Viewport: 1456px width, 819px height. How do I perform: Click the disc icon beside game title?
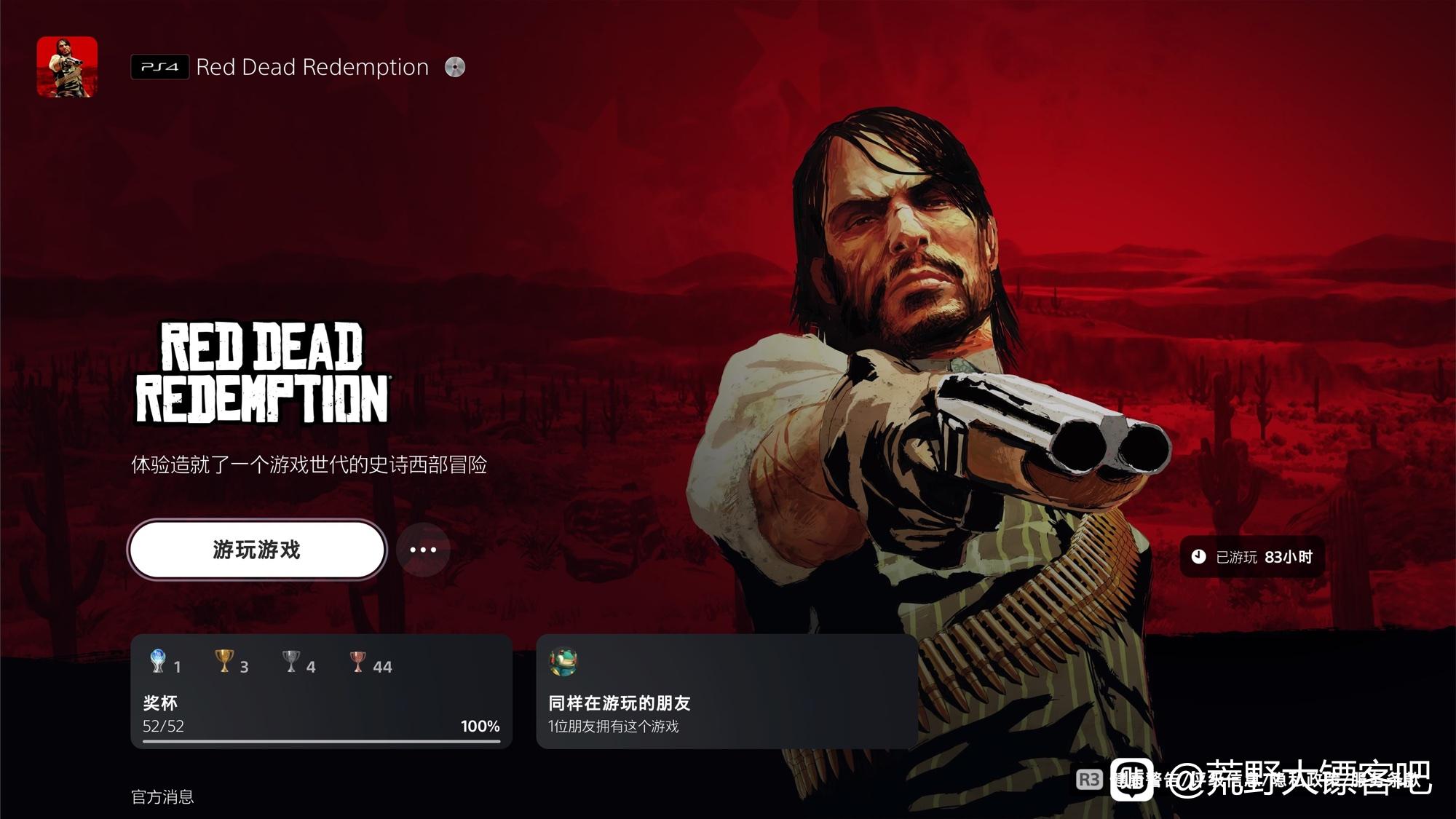[455, 67]
